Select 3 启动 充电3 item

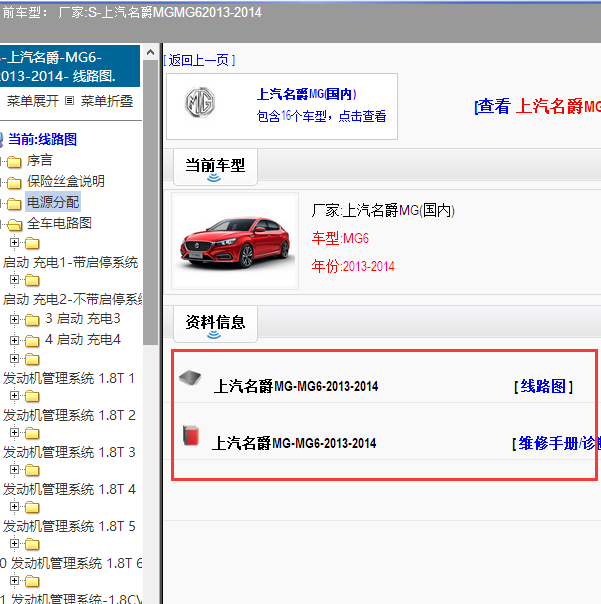point(83,318)
